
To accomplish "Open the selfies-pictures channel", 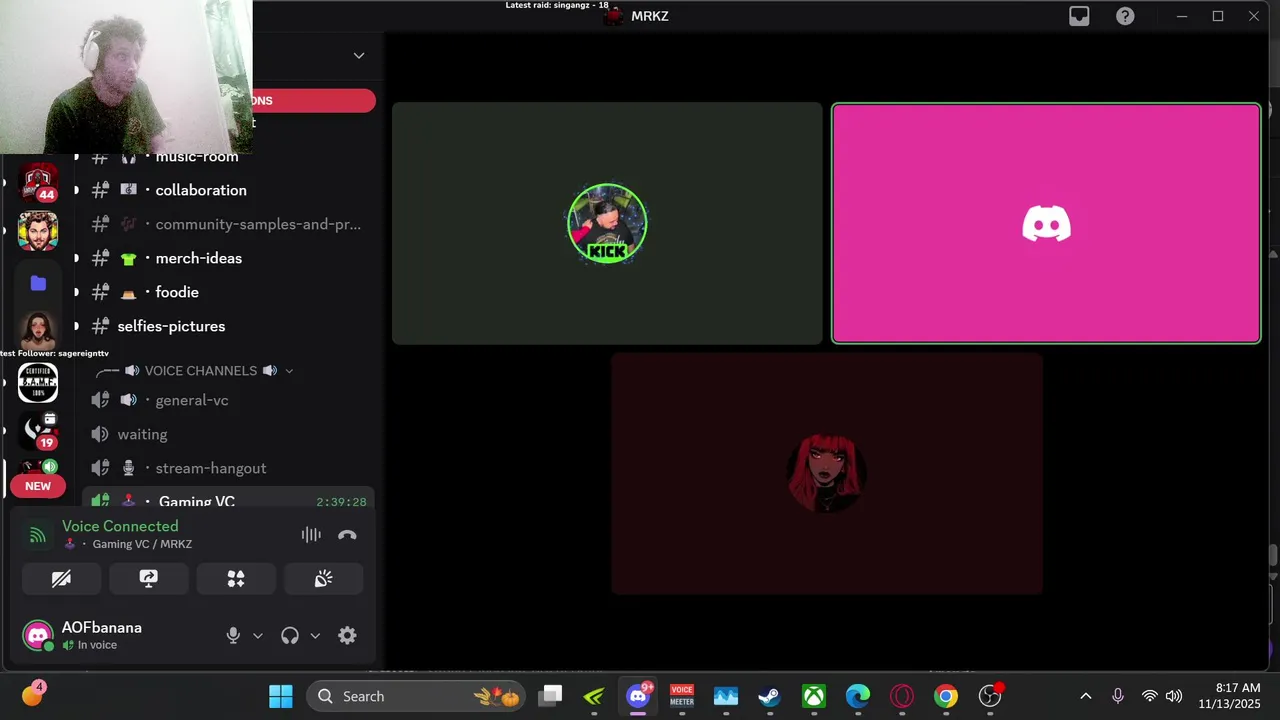I will pos(171,326).
